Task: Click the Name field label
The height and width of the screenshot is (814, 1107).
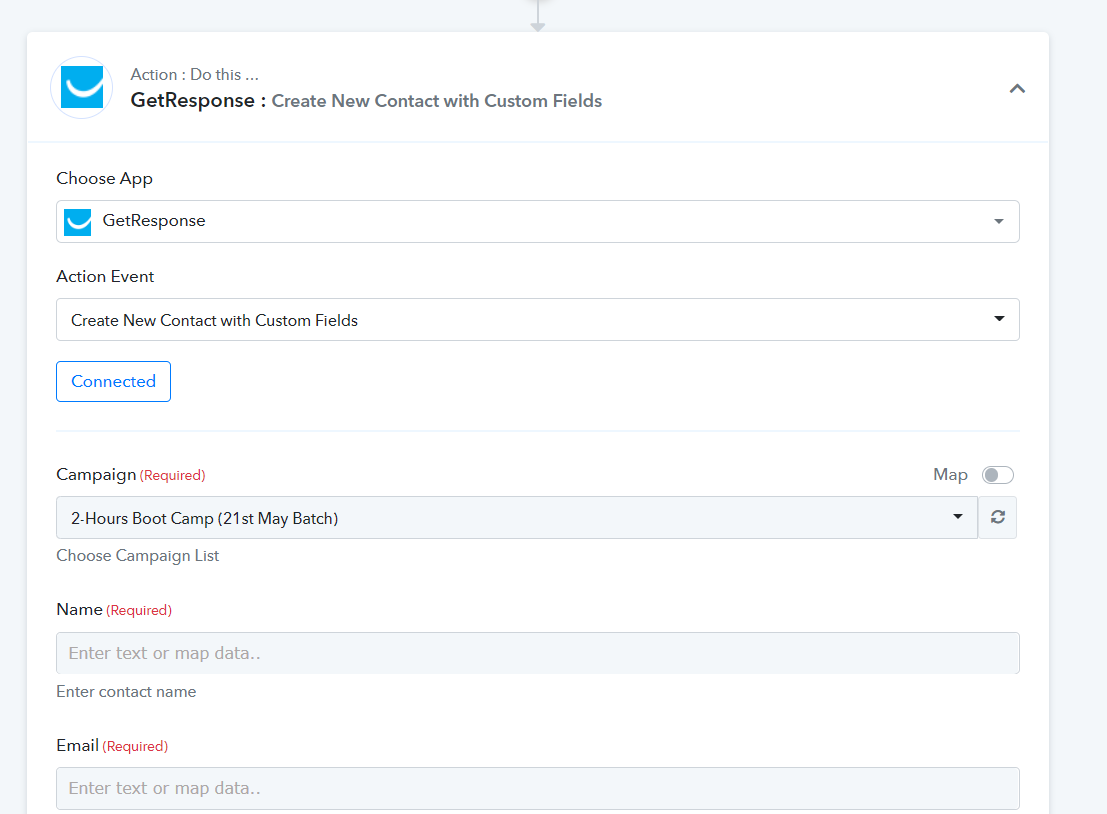Action: click(x=79, y=609)
